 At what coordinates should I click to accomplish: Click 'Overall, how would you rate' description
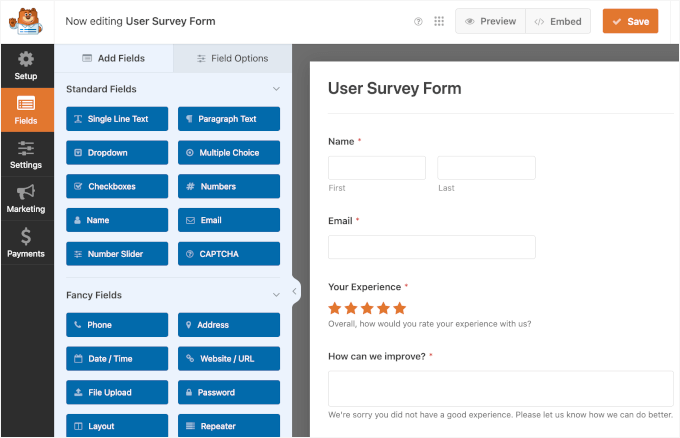[430, 324]
